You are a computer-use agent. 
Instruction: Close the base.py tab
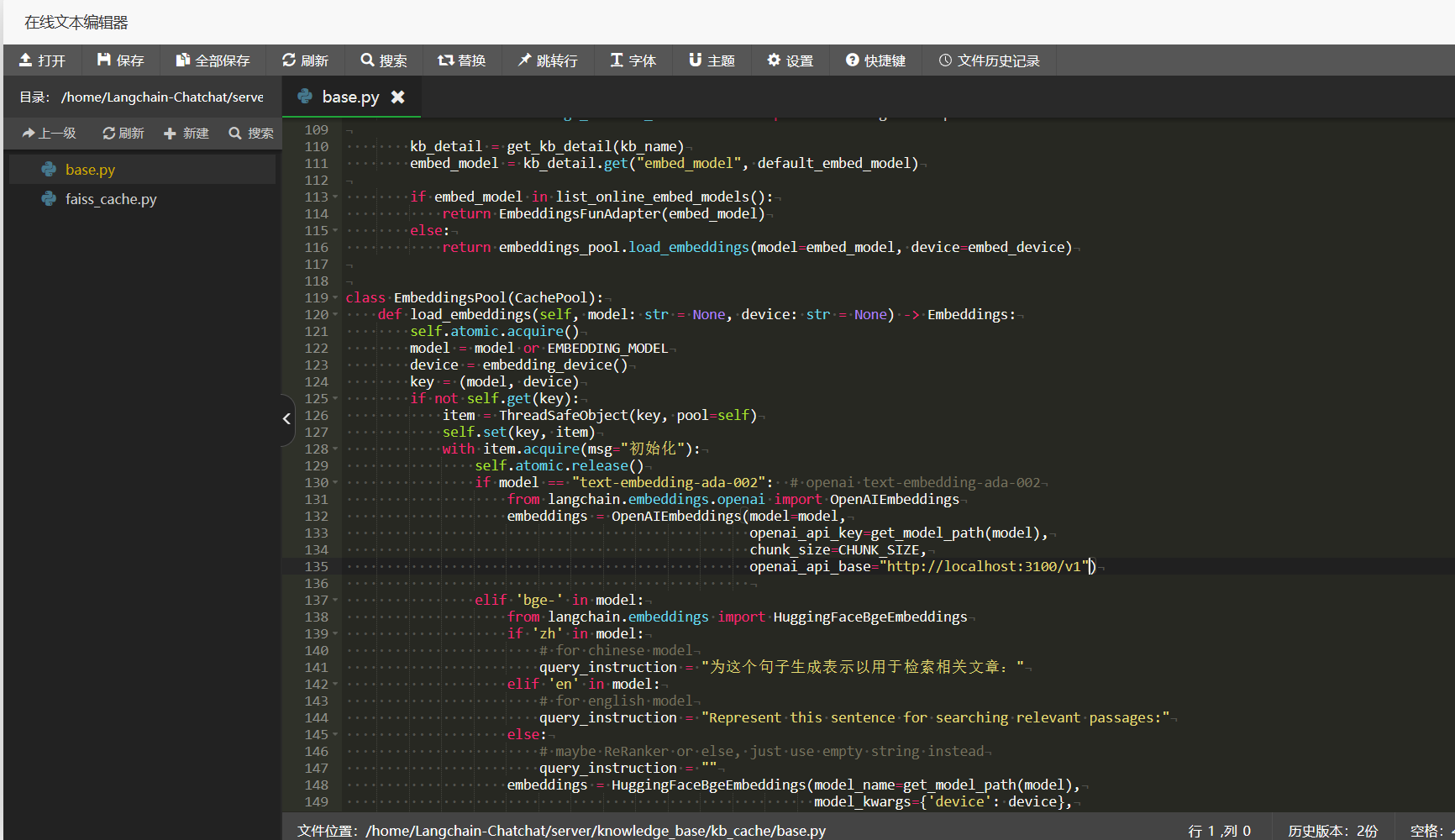398,97
